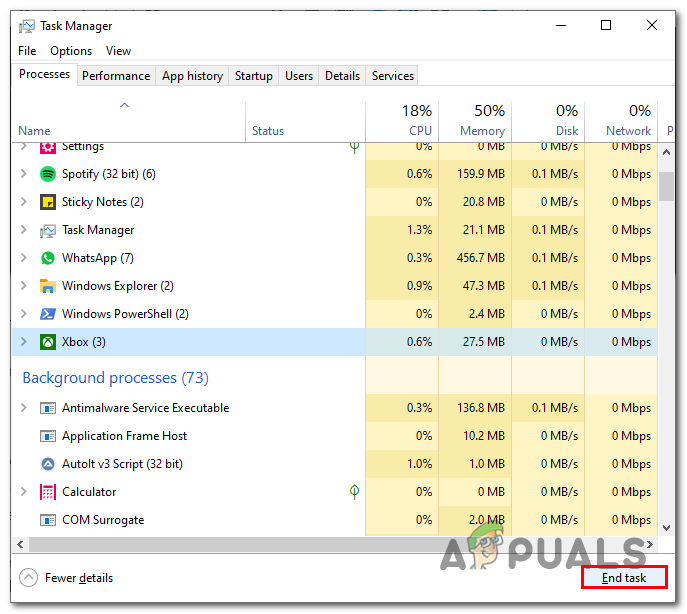This screenshot has width=687, height=614.
Task: Switch to the Details tab
Action: pos(342,76)
